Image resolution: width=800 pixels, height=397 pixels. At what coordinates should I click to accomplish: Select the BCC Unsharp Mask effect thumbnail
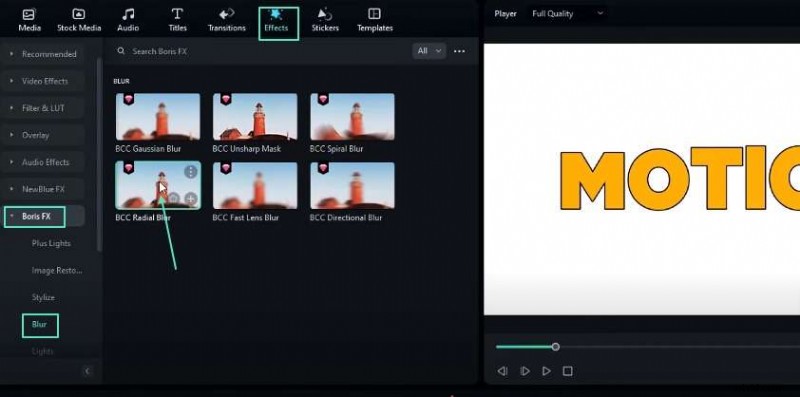tap(255, 116)
